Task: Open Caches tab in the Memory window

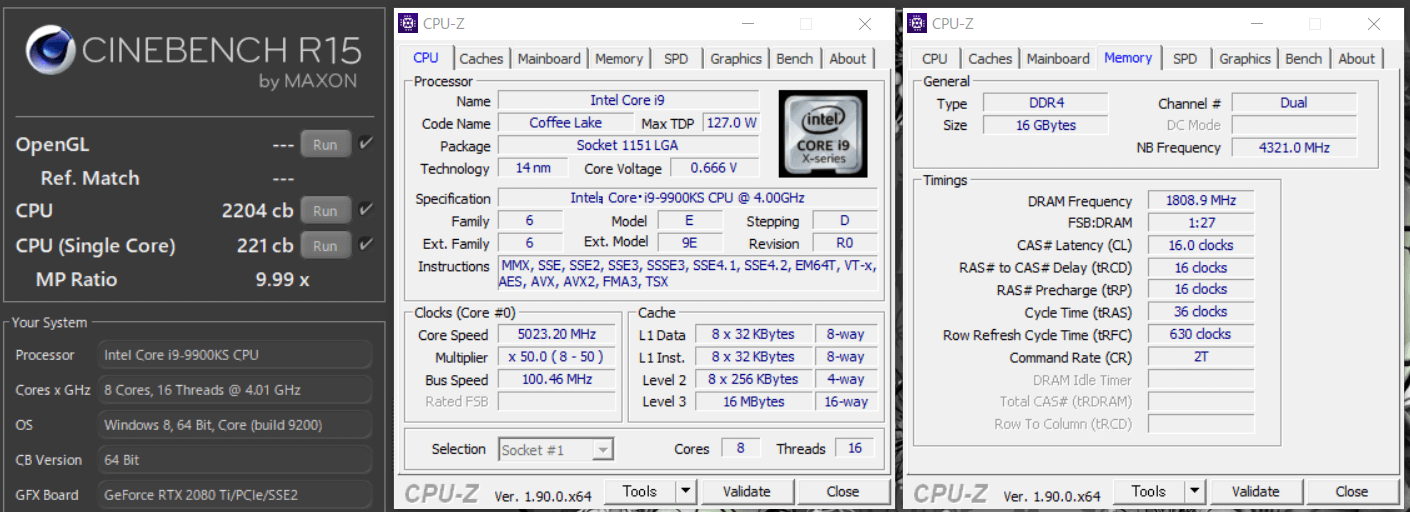Action: click(x=990, y=59)
